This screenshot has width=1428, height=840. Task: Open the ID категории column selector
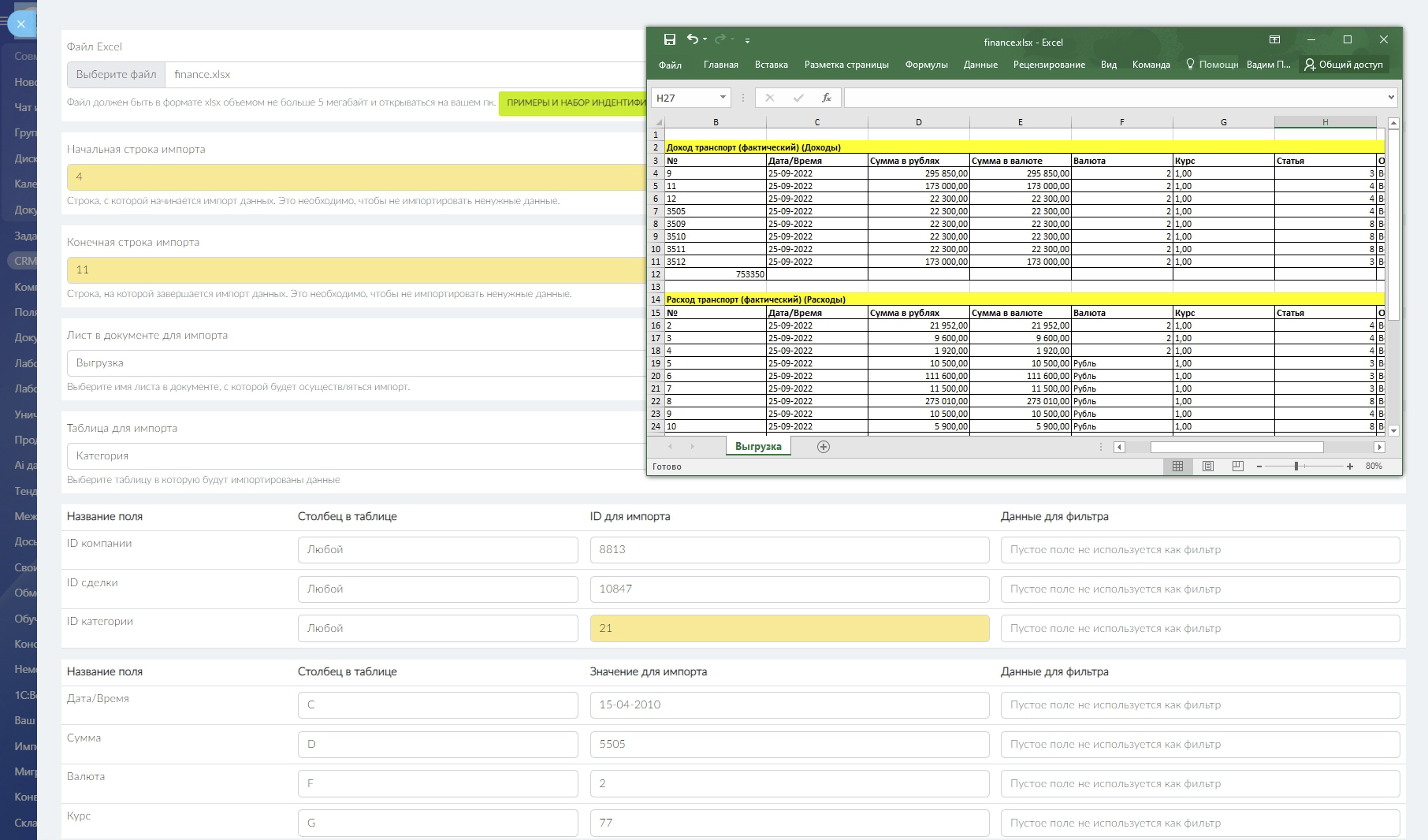(438, 629)
